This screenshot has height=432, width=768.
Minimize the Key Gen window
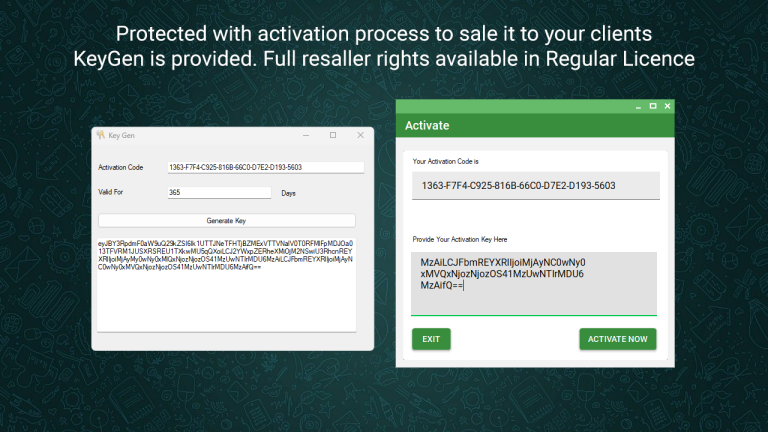[x=306, y=135]
